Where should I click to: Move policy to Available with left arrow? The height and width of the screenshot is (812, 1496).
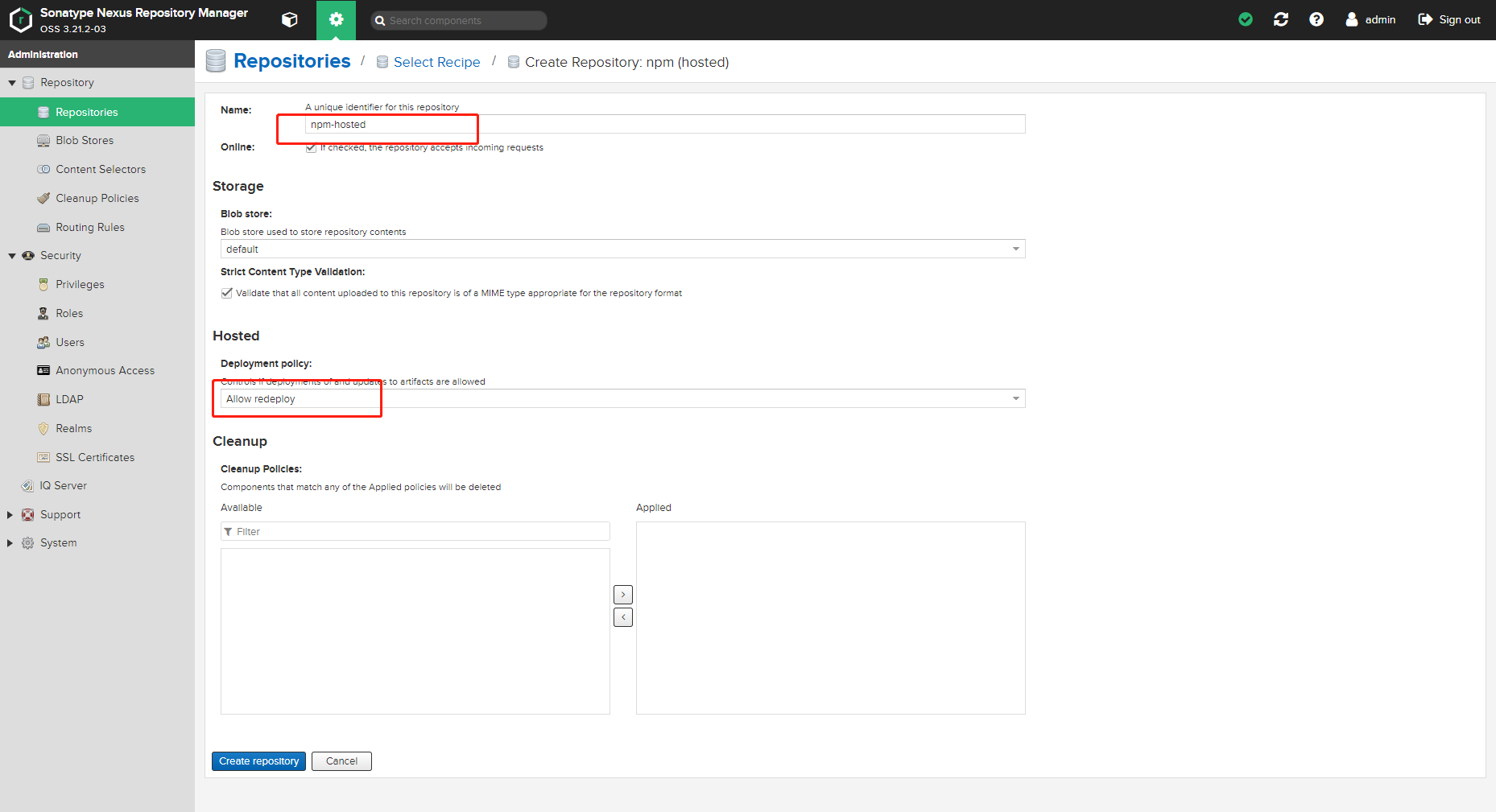coord(623,617)
